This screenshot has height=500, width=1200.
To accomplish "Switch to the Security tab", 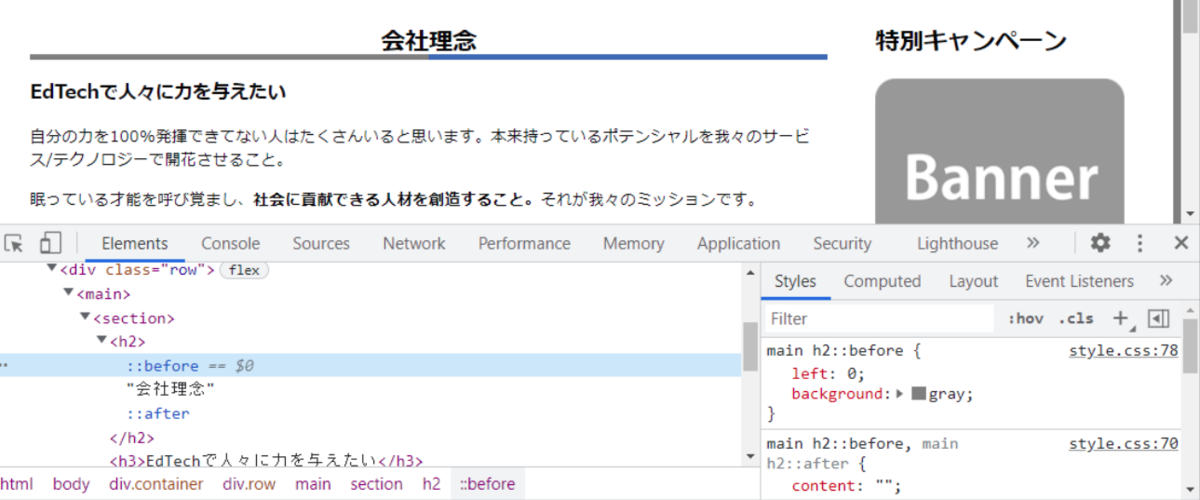I will click(842, 243).
